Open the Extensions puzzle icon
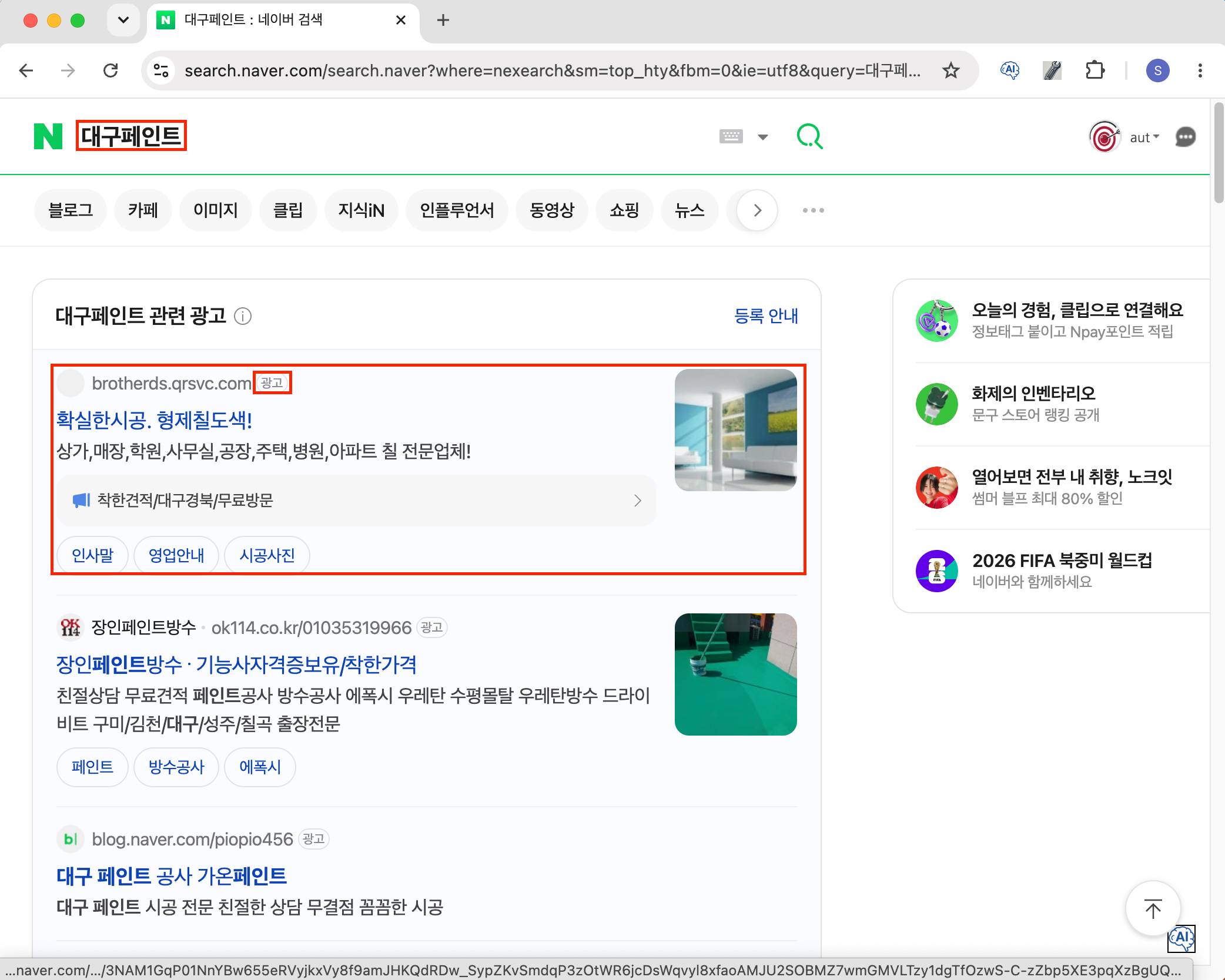Viewport: 1225px width, 980px height. [x=1095, y=71]
